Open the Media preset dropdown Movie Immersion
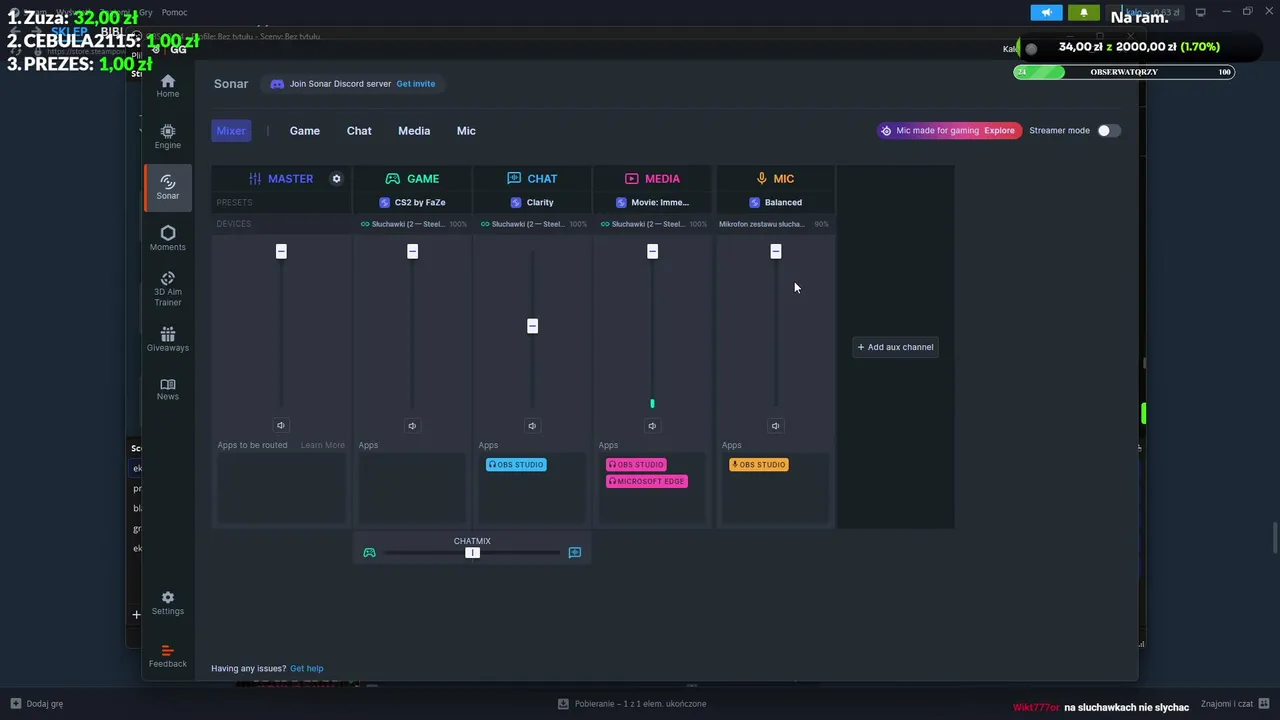Viewport: 1280px width, 720px height. [x=652, y=202]
